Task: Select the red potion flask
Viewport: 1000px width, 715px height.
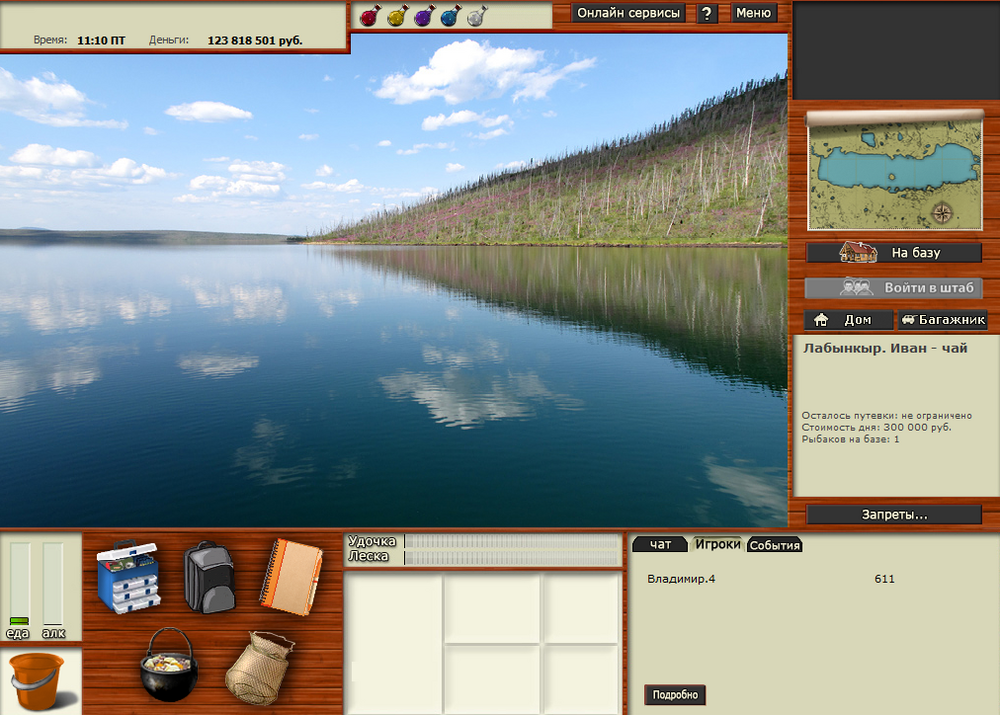Action: pyautogui.click(x=369, y=16)
